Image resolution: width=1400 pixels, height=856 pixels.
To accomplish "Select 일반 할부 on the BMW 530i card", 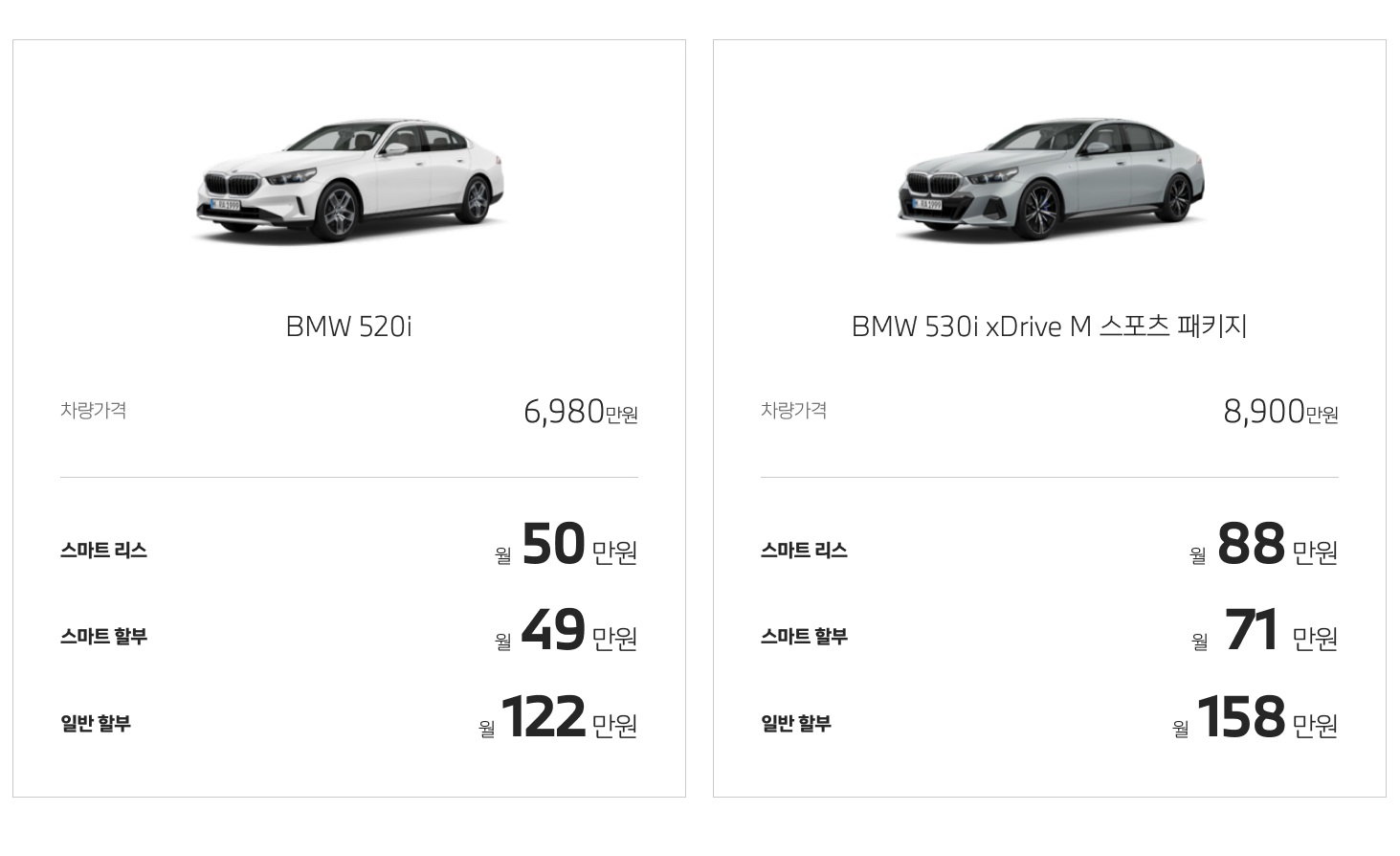I will (796, 723).
